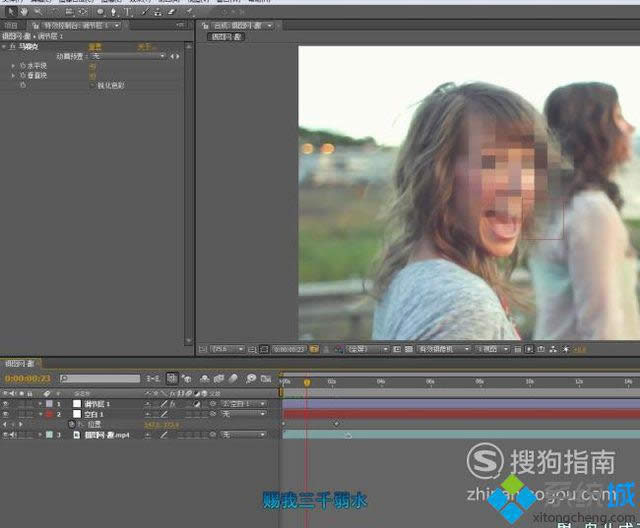The width and height of the screenshot is (640, 528).
Task: Switch to the 项目 panel tab
Action: pyautogui.click(x=11, y=23)
